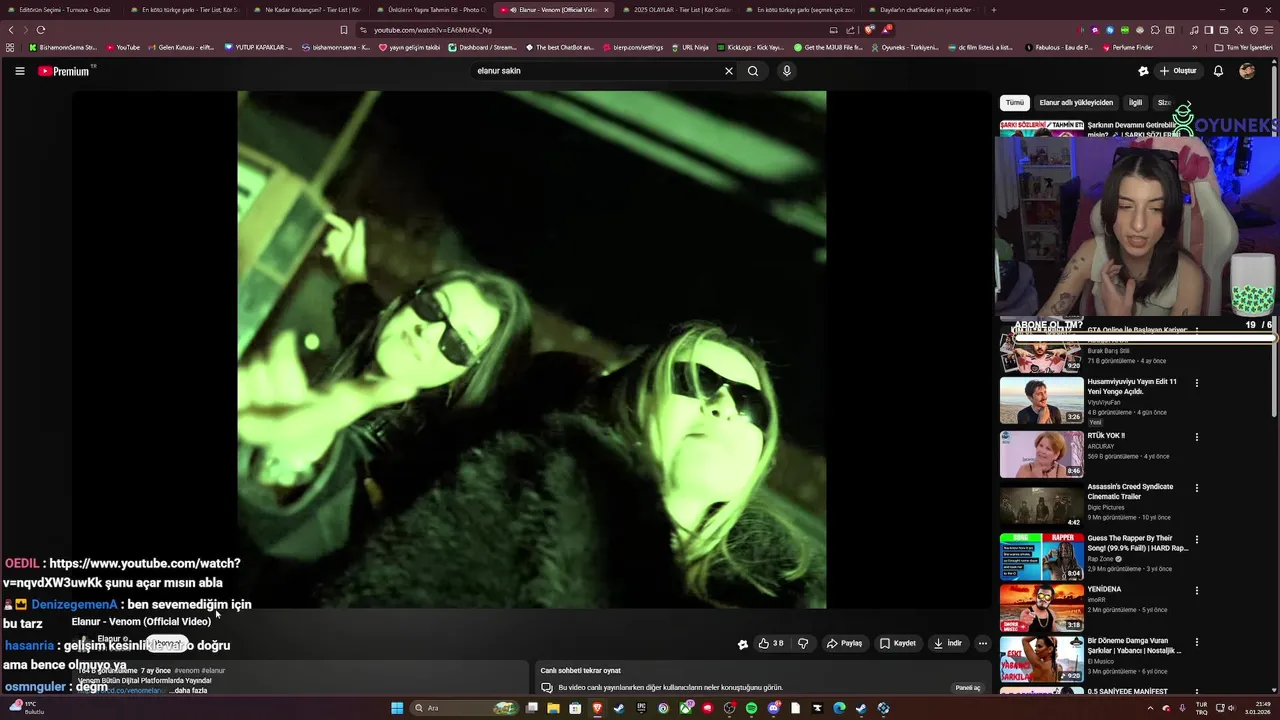This screenshot has height=720, width=1280.
Task: Open Windows Start menu
Action: pos(397,708)
